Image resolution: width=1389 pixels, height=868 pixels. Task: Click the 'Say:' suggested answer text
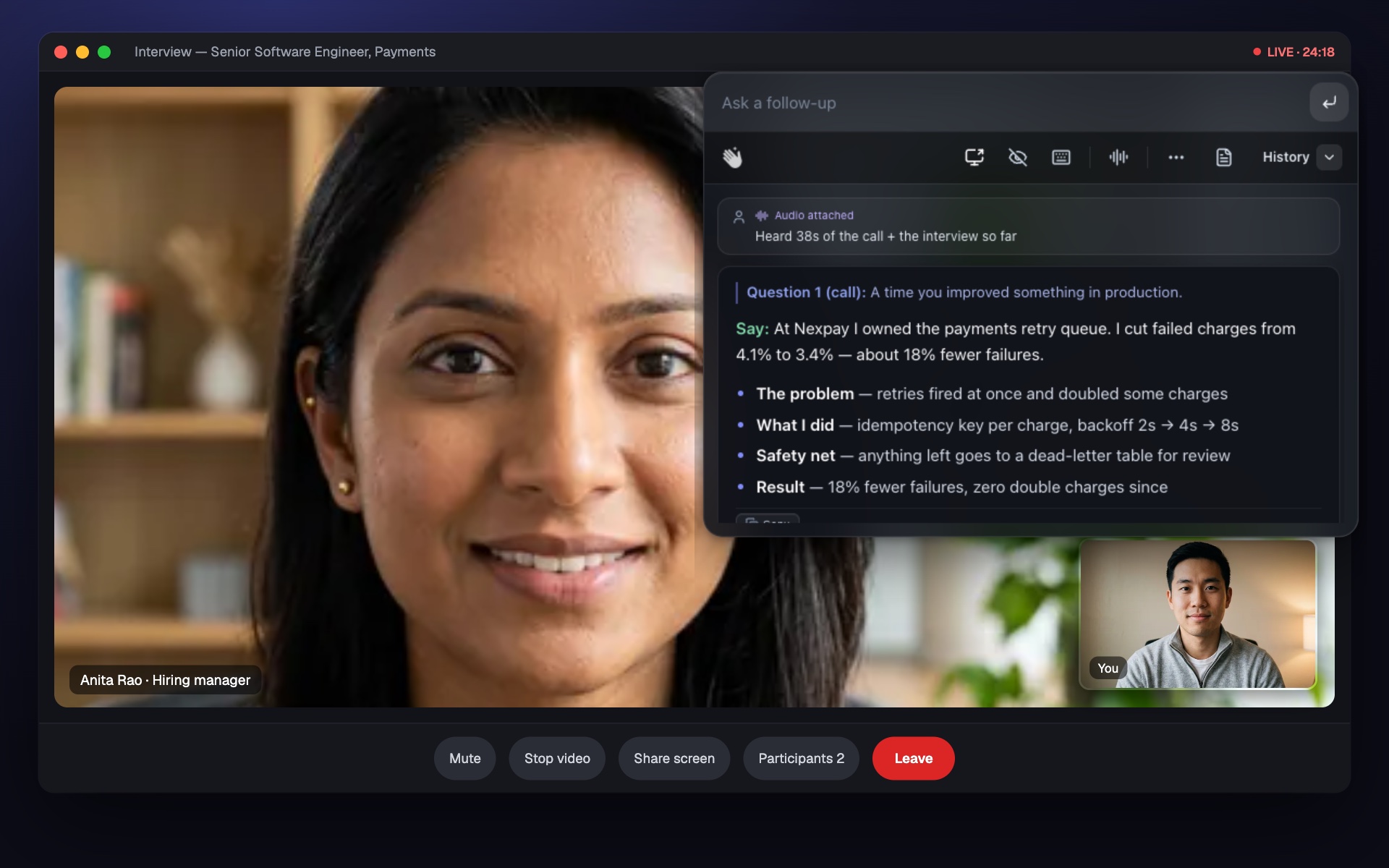[1016, 341]
